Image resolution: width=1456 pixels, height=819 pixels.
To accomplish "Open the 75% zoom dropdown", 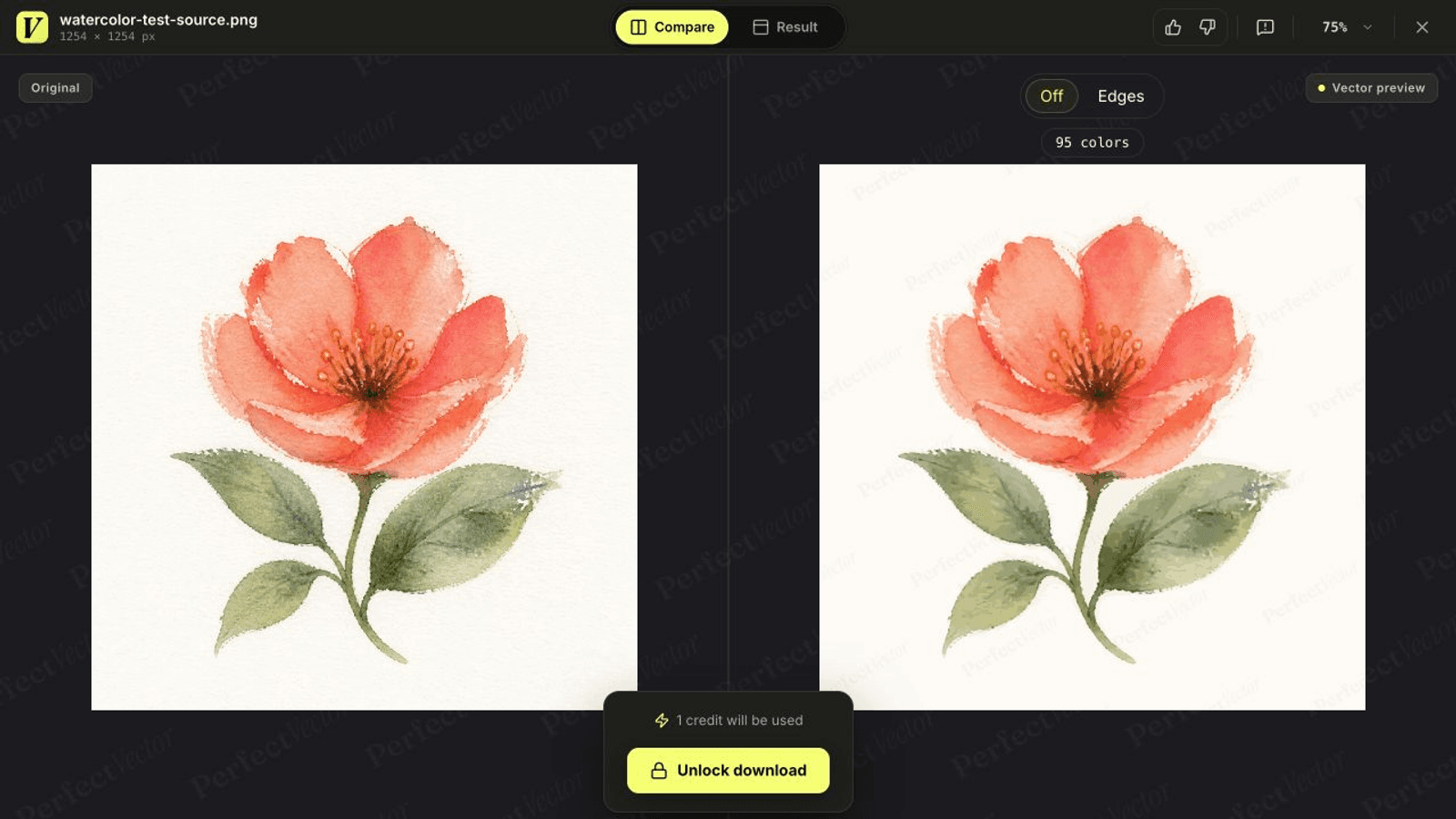I will click(x=1347, y=27).
